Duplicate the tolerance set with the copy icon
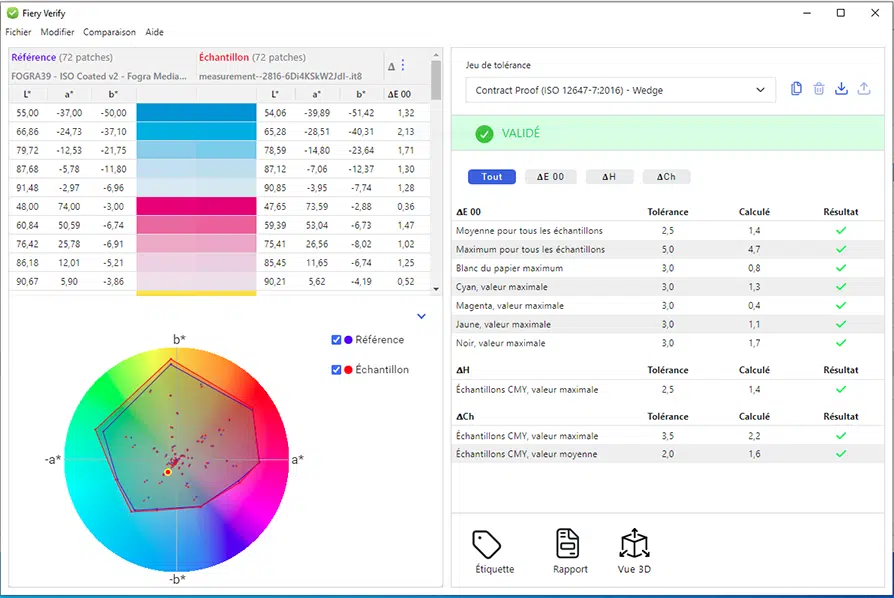 tap(796, 88)
